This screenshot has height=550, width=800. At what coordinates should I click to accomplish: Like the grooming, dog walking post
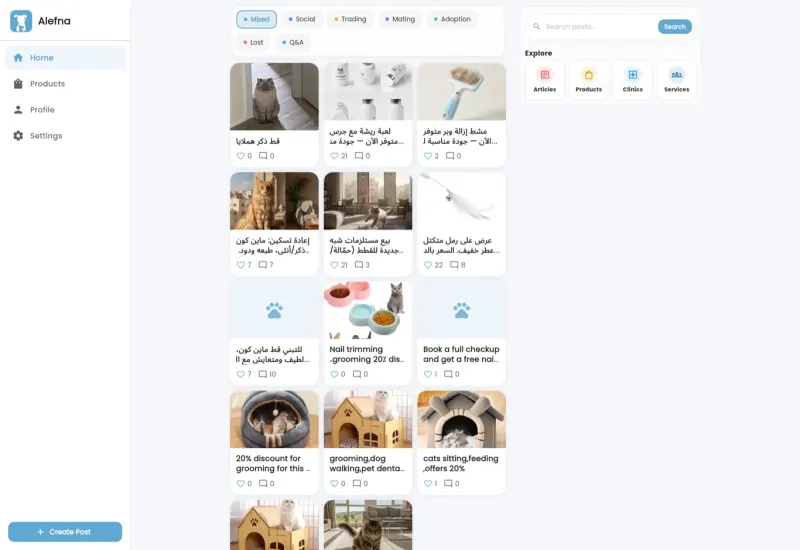(x=334, y=484)
